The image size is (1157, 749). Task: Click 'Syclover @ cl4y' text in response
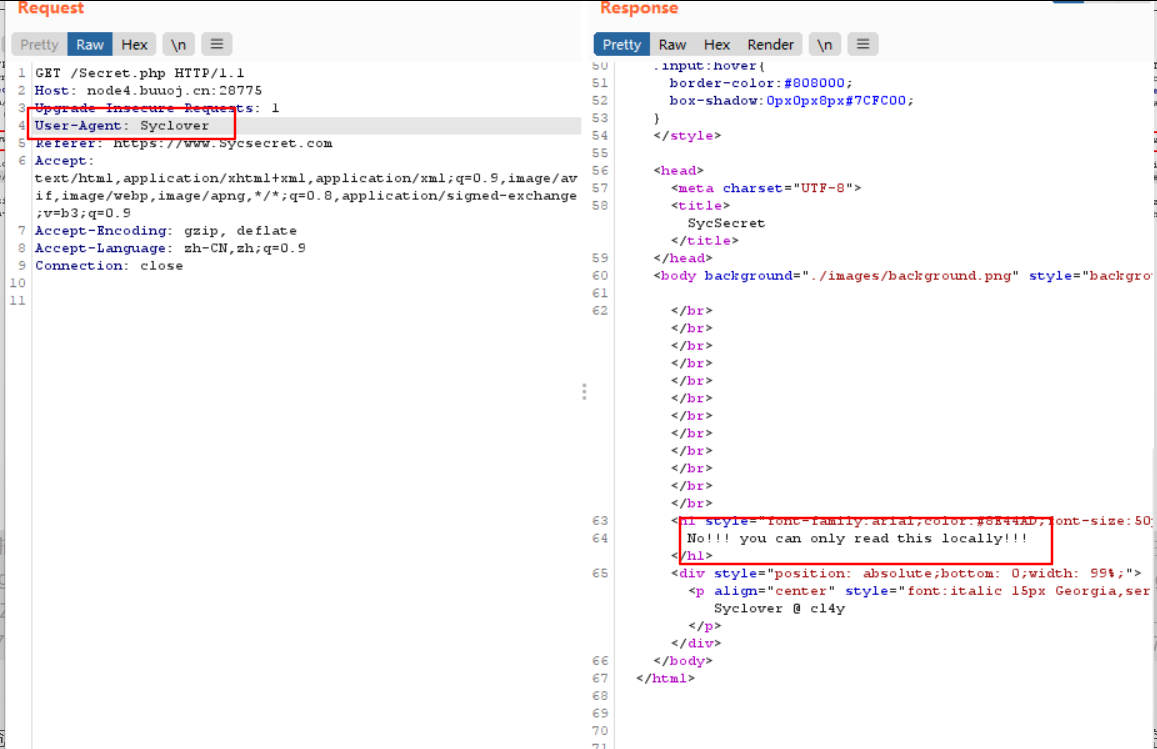[x=779, y=609]
